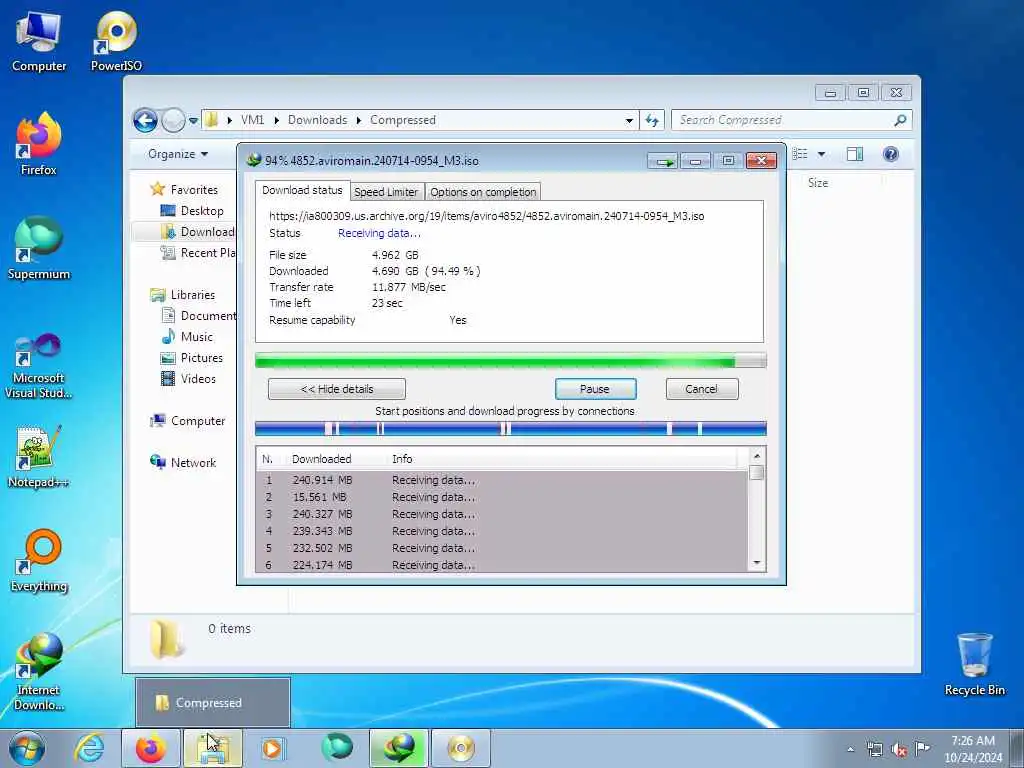
Task: Expand the VM1 breadcrumb arrow
Action: (x=276, y=120)
